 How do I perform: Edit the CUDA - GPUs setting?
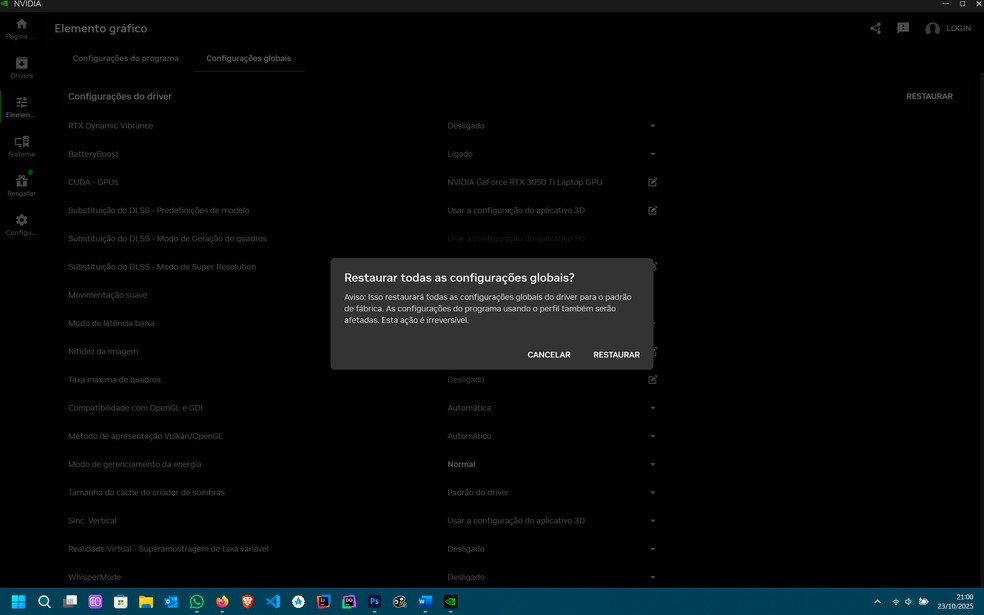tap(652, 182)
